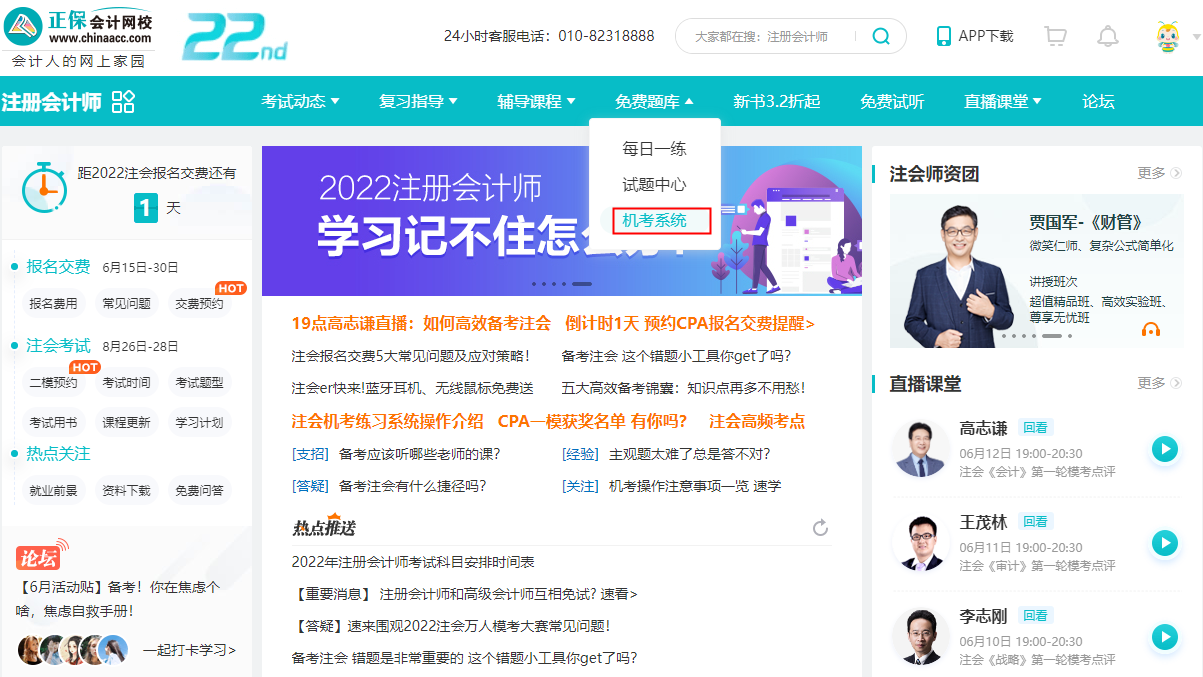The width and height of the screenshot is (1203, 677).
Task: Expand the 辅导课程 dropdown menu
Action: (536, 101)
